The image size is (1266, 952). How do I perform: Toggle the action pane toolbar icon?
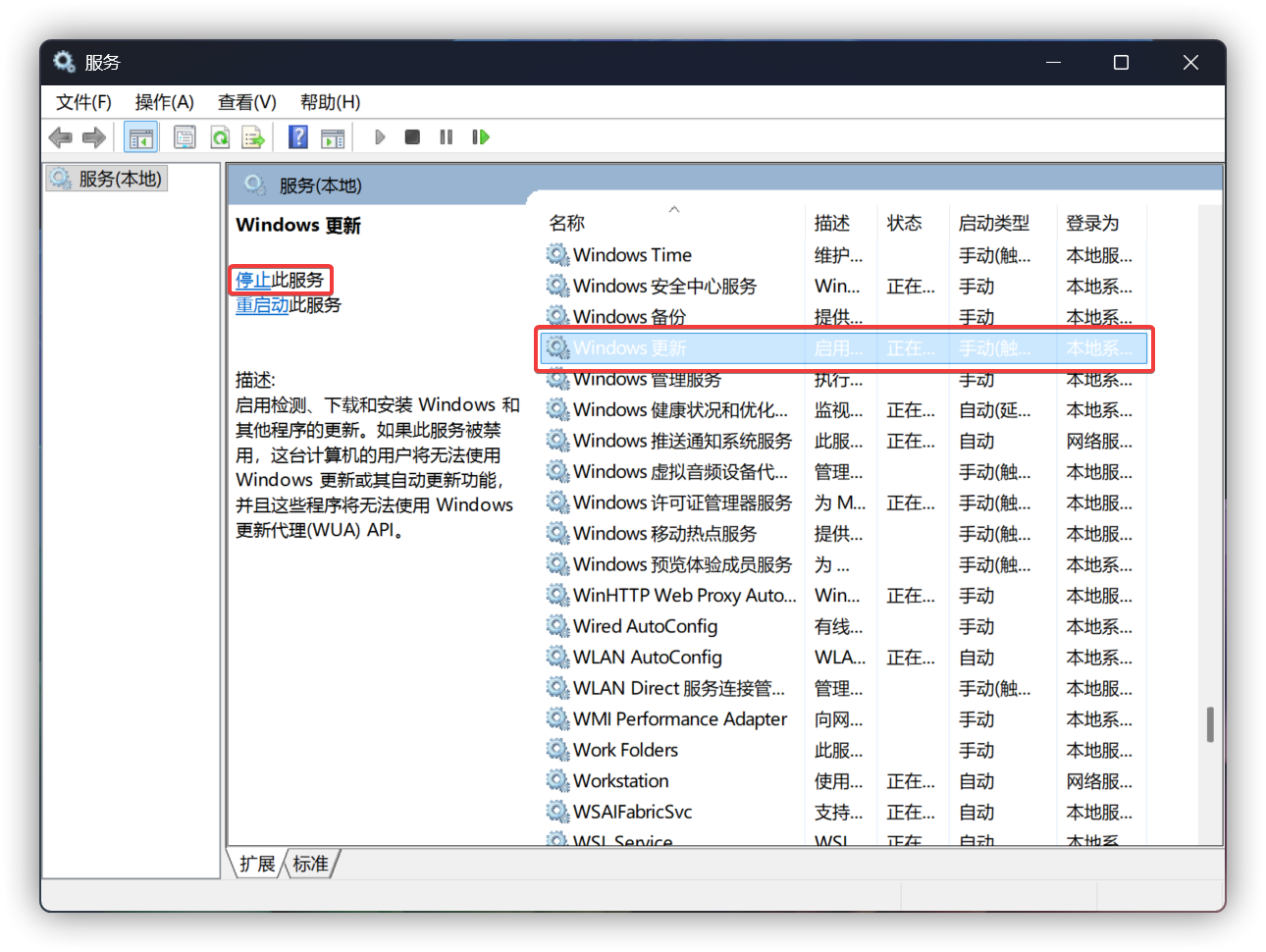(x=334, y=137)
